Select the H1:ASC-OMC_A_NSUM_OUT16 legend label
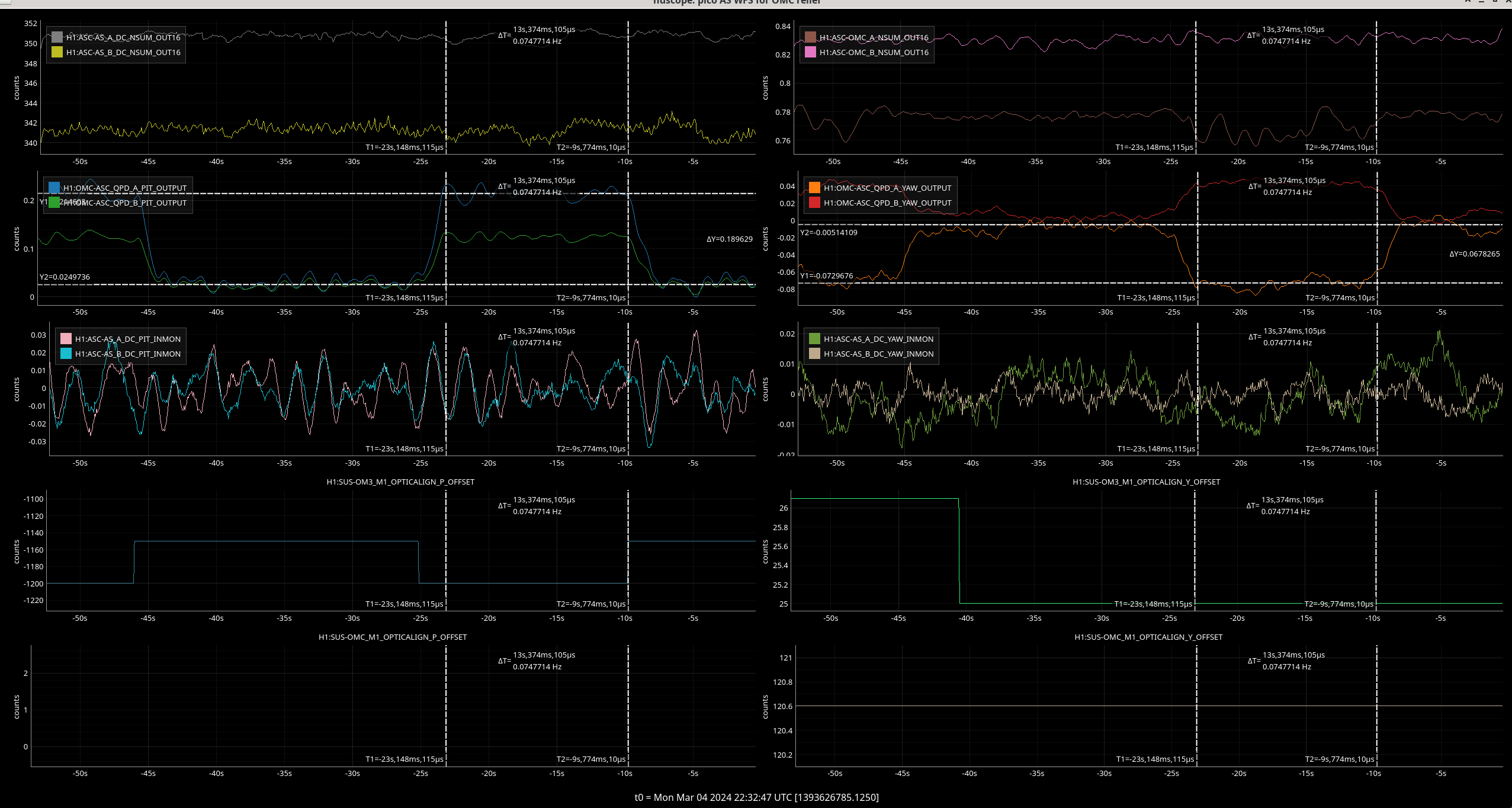Screen dimensions: 1512x808 [x=874, y=37]
